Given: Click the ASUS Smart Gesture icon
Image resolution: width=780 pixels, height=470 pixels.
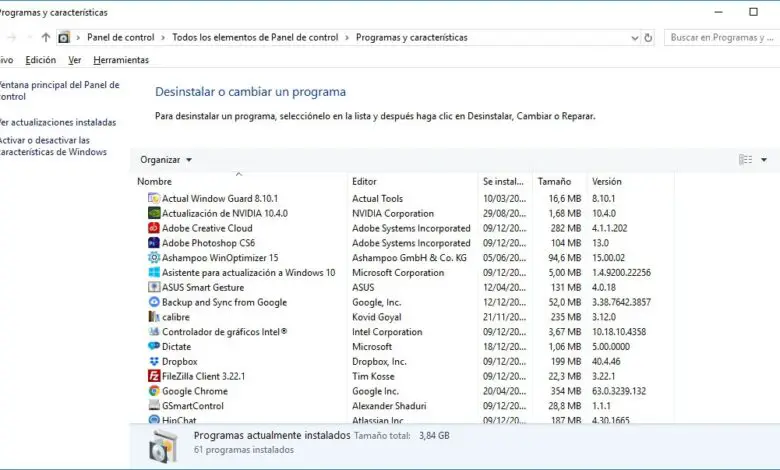Looking at the screenshot, I should (x=154, y=287).
